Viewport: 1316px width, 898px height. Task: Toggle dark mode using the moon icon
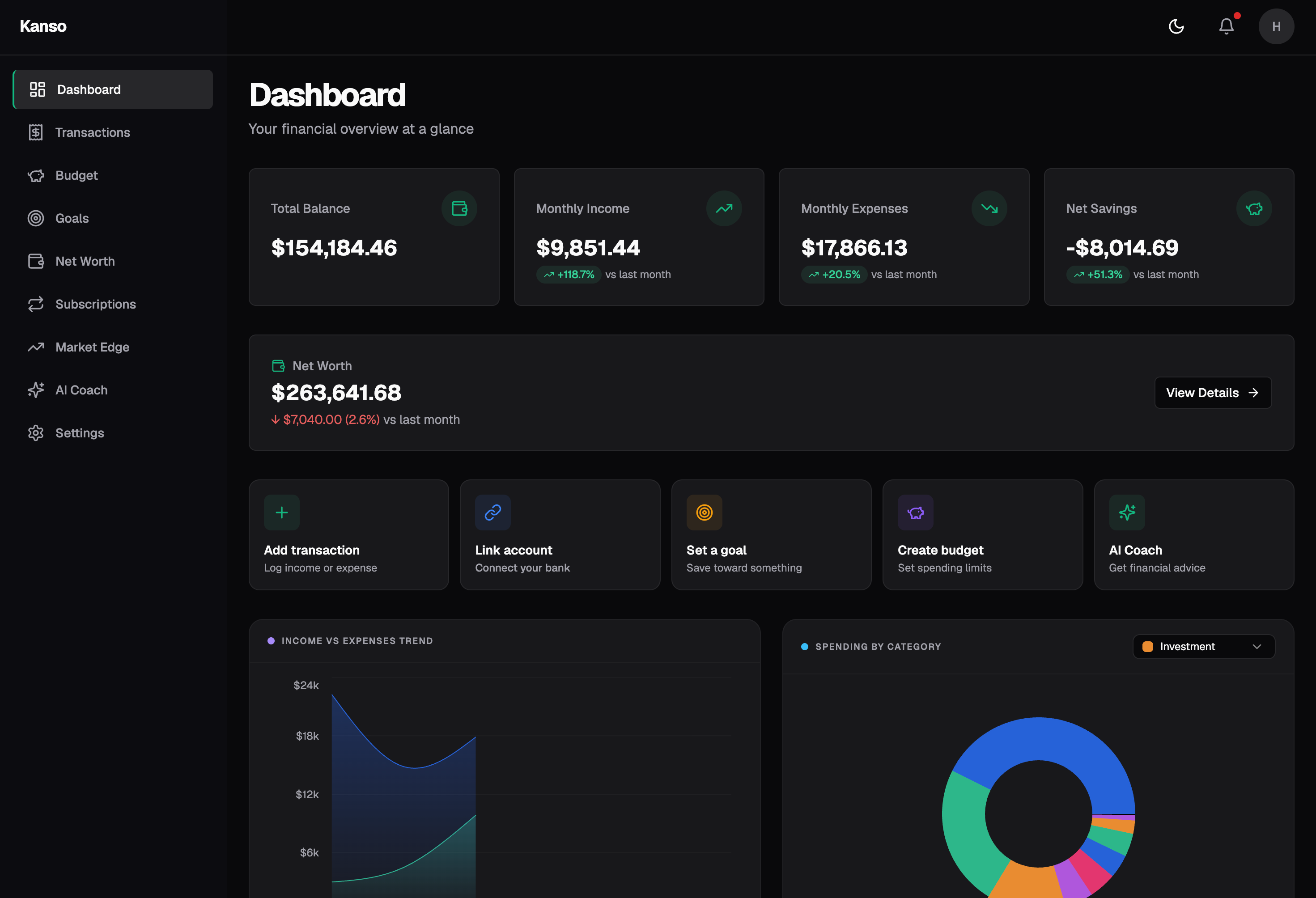pyautogui.click(x=1176, y=26)
